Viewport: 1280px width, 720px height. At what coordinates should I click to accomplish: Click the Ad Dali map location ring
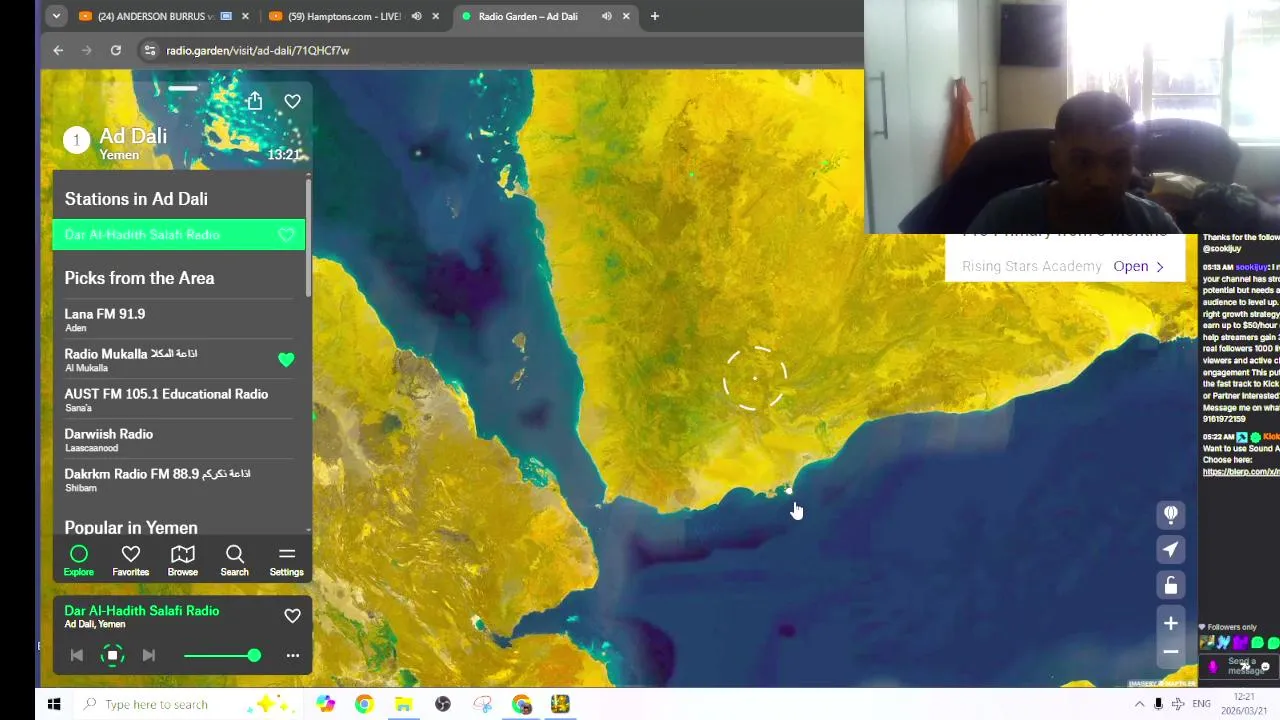click(x=755, y=379)
